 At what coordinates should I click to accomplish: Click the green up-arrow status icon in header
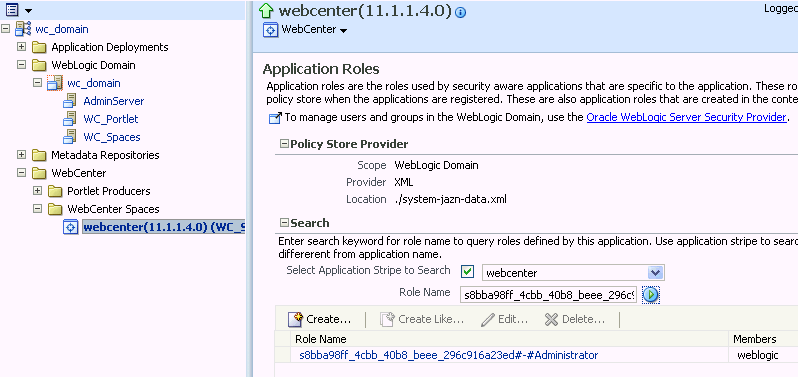(267, 11)
